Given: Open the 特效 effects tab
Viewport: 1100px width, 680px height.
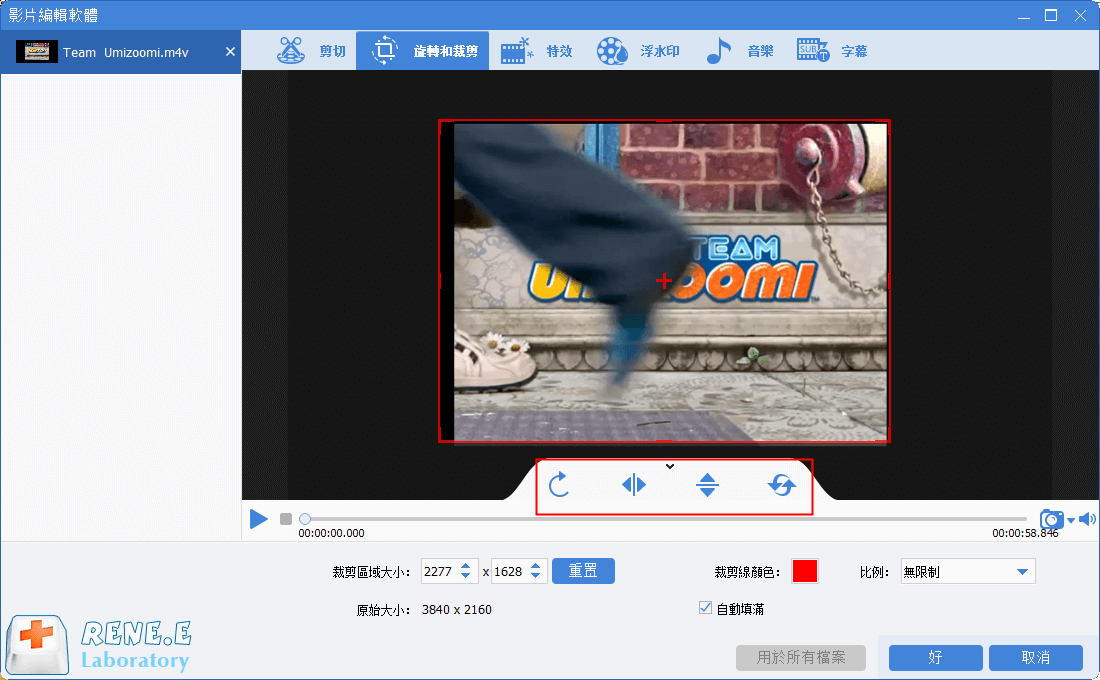Looking at the screenshot, I should pos(537,51).
